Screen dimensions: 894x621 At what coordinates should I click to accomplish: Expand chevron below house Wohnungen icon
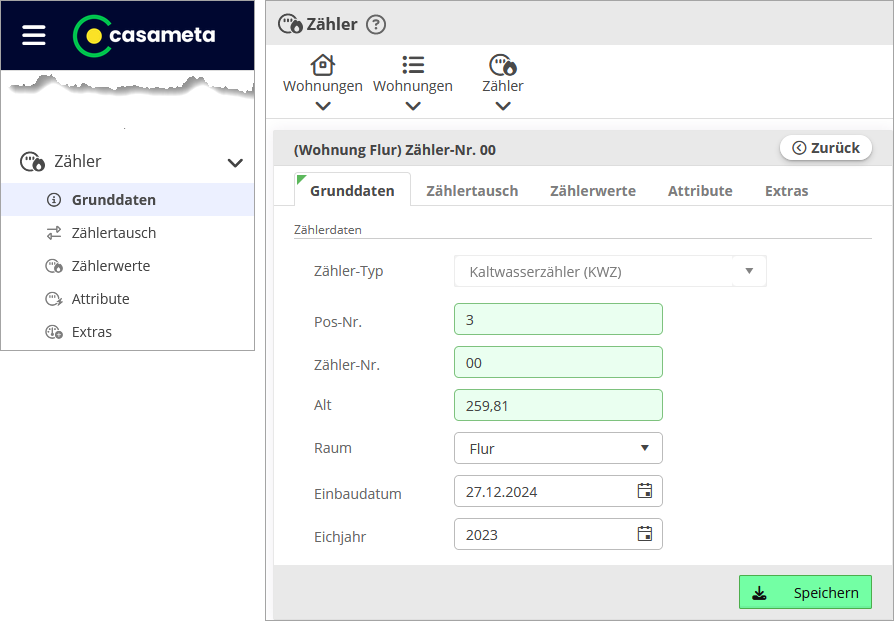click(322, 106)
